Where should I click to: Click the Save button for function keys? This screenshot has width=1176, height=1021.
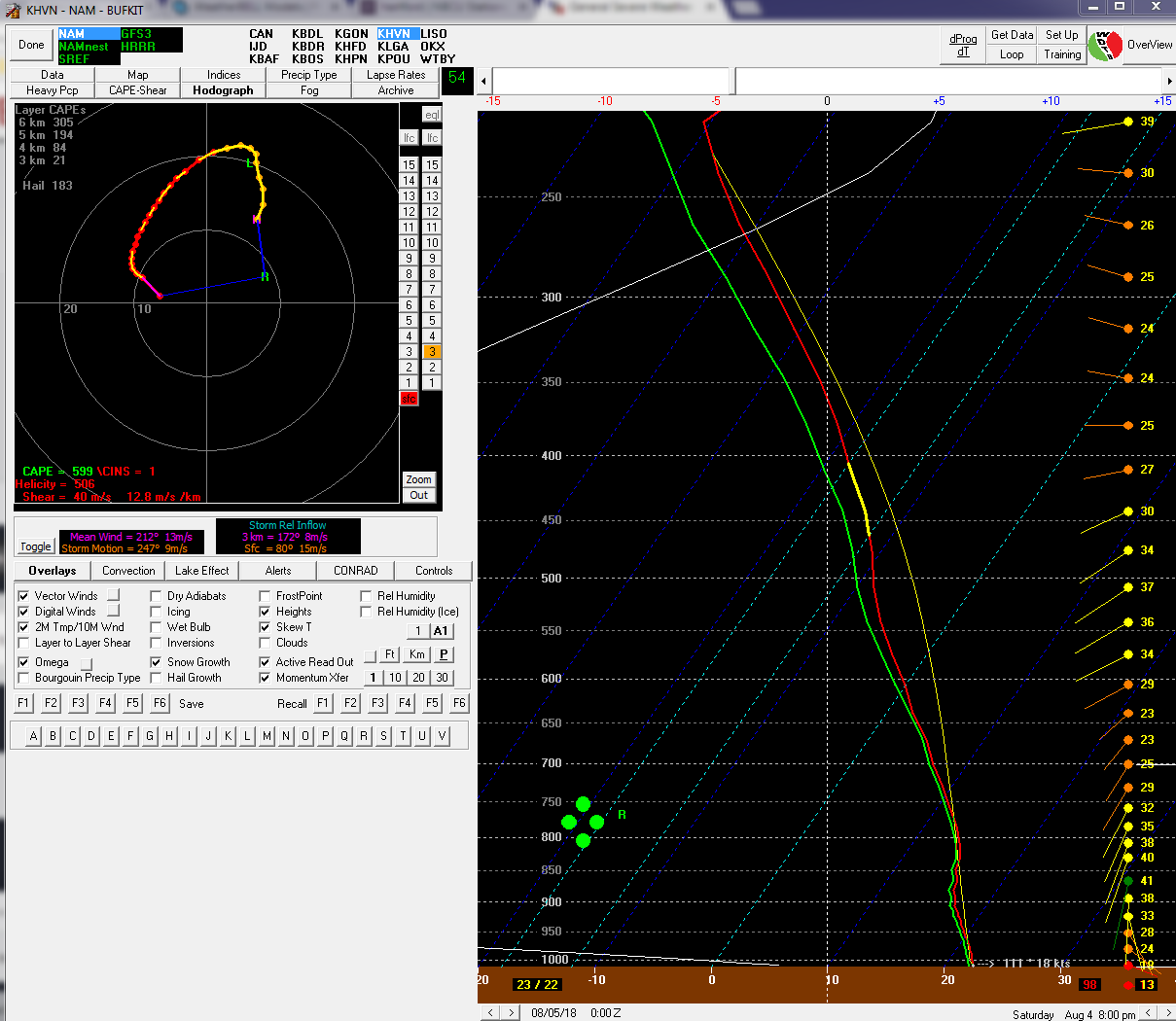(192, 704)
